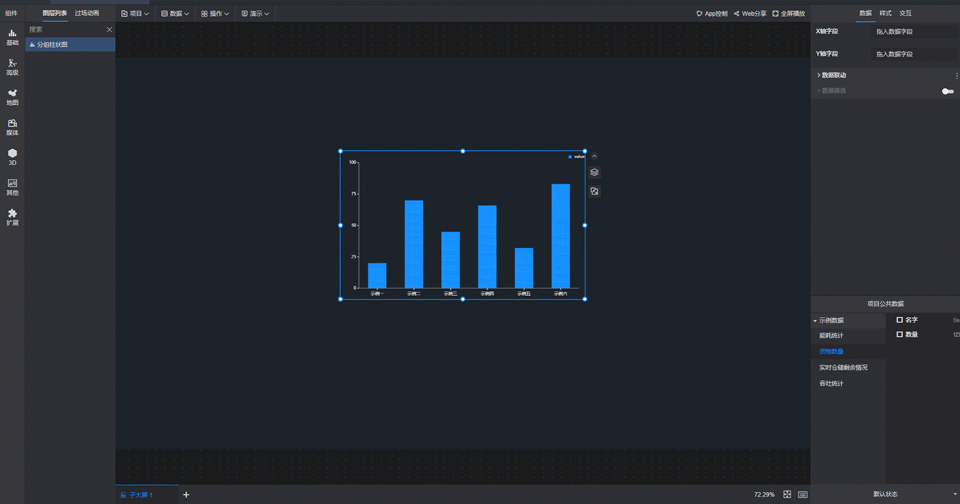Select the 实时仓储剩余情况 dataset

tap(843, 367)
